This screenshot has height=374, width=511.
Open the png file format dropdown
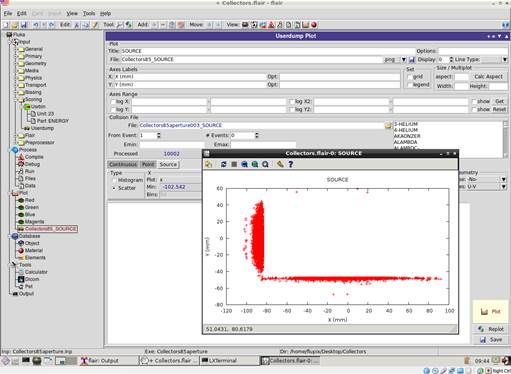tap(404, 60)
